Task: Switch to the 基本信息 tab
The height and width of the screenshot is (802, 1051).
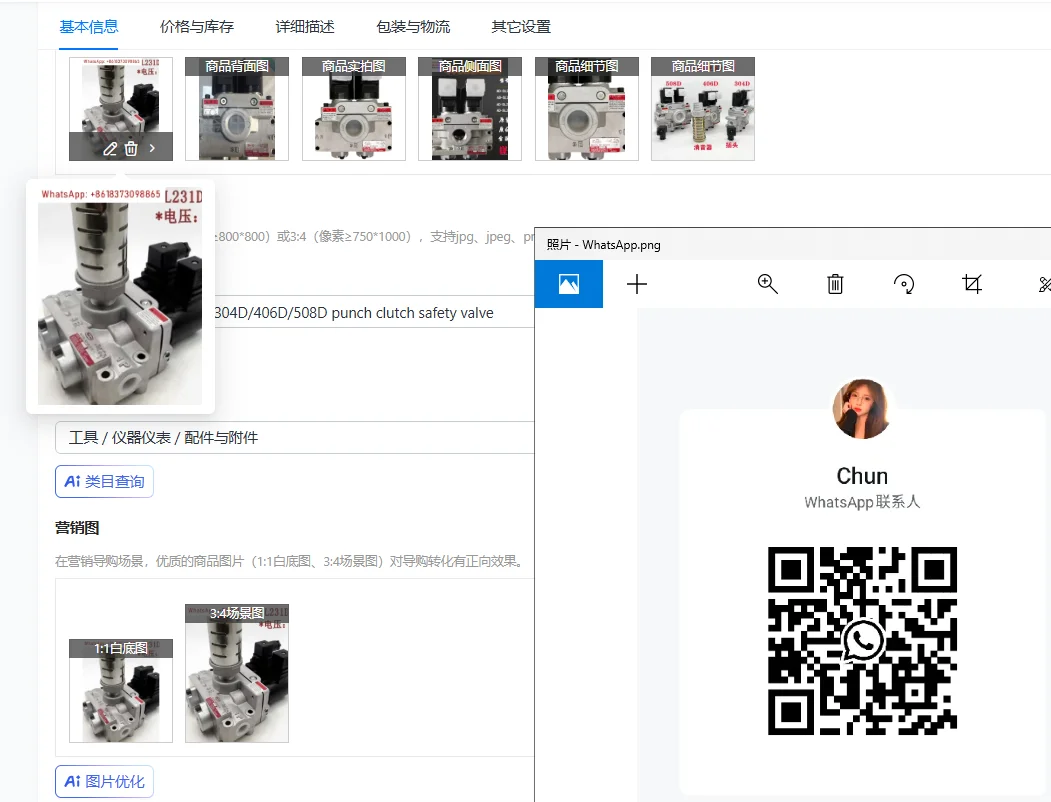Action: click(x=88, y=27)
